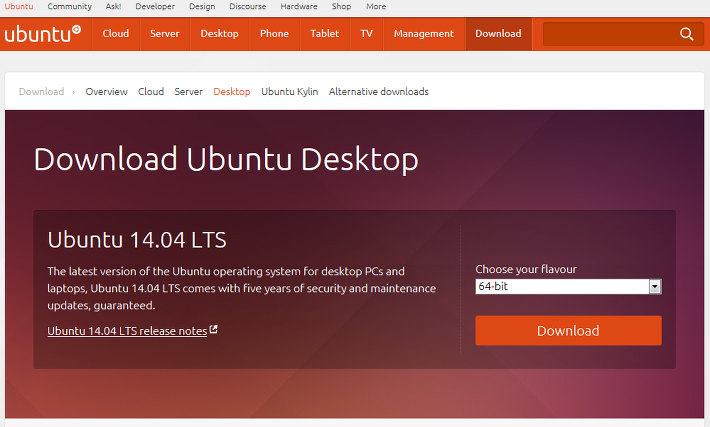The image size is (710, 427).
Task: Expand More in the top bar
Action: (376, 7)
